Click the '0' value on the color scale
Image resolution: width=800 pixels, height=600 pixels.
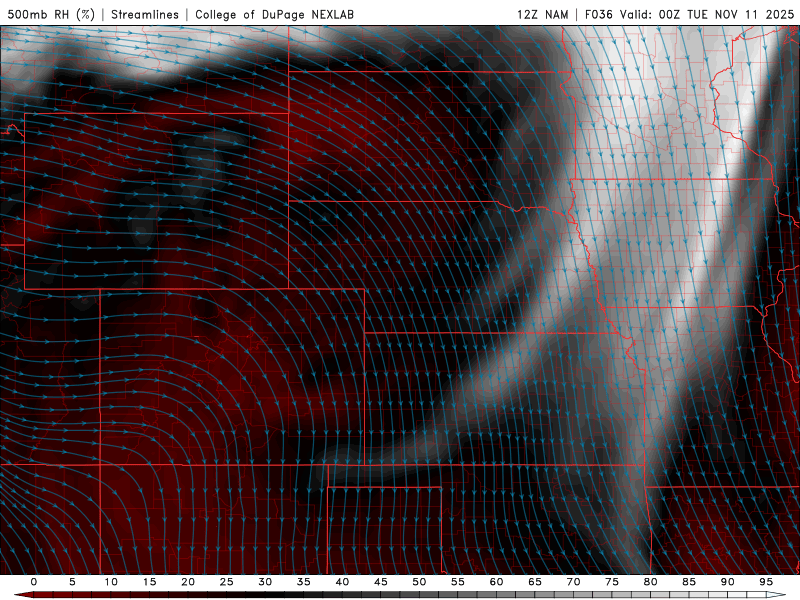[x=34, y=582]
